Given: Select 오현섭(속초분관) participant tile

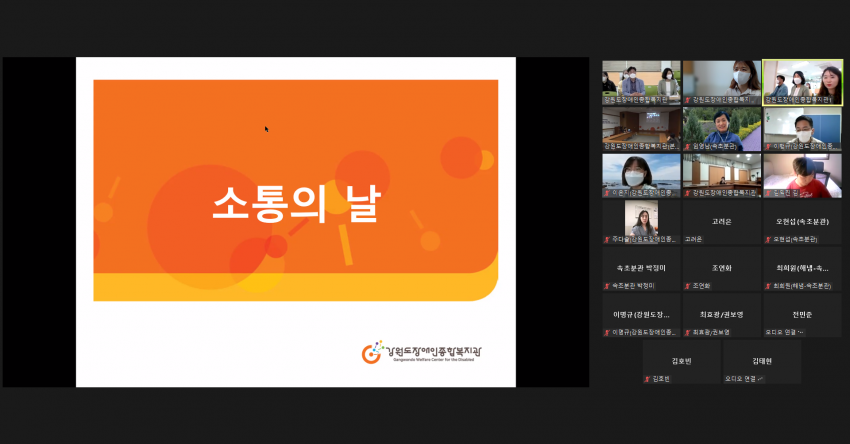Looking at the screenshot, I should coord(803,222).
